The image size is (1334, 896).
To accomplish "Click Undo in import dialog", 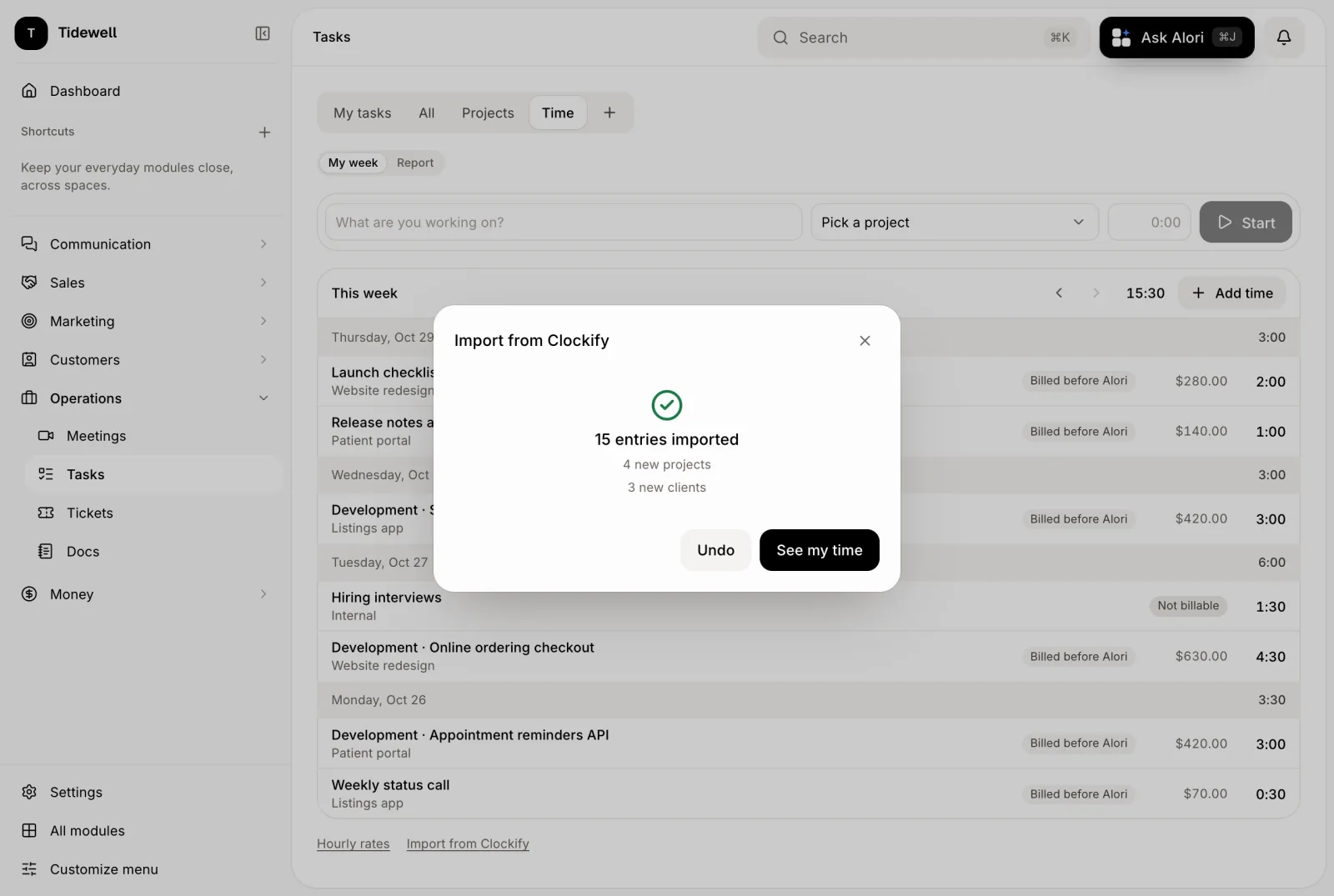I will coord(715,550).
